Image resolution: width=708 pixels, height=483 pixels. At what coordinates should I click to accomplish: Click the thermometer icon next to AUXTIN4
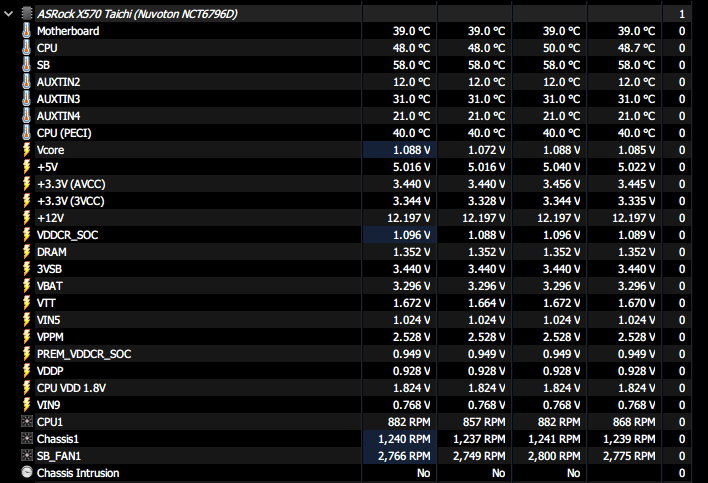[27, 116]
